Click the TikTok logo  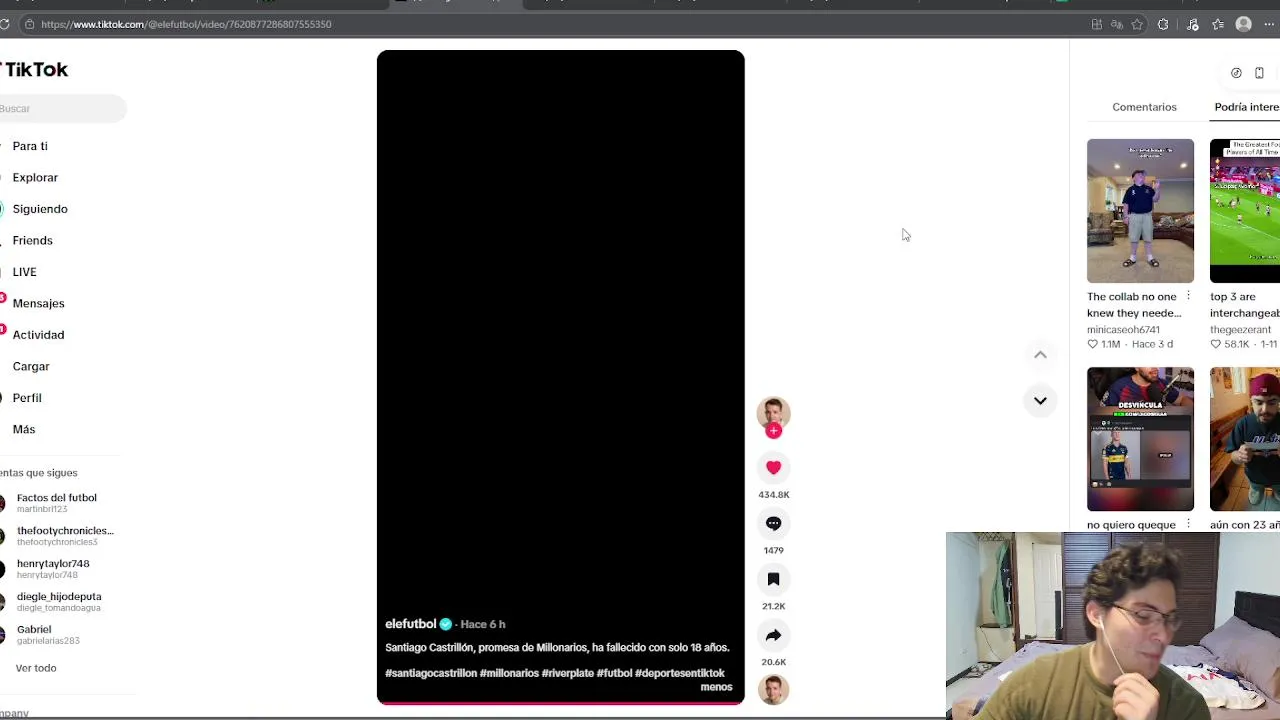[x=34, y=69]
